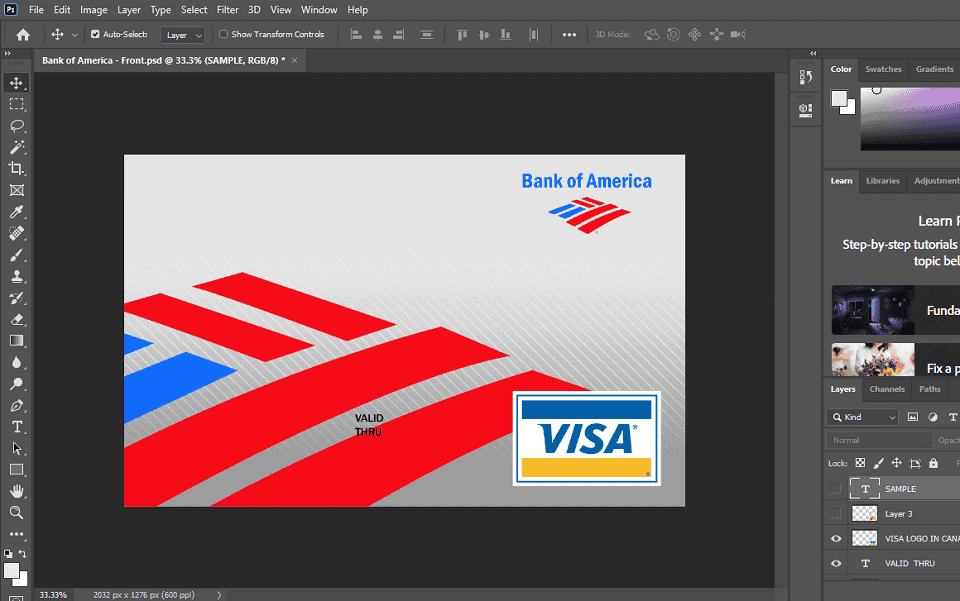960x601 pixels.
Task: Select the Crop tool
Action: tap(17, 168)
